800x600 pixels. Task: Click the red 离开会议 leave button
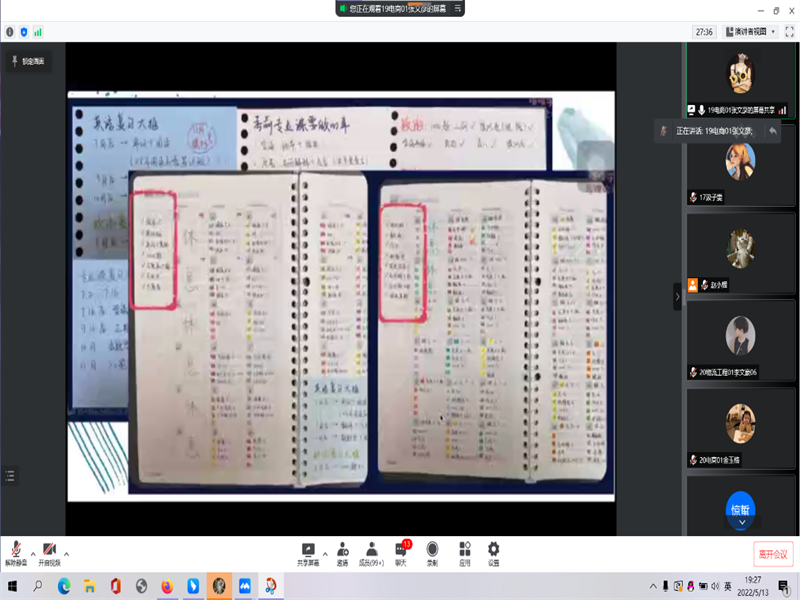tap(772, 554)
